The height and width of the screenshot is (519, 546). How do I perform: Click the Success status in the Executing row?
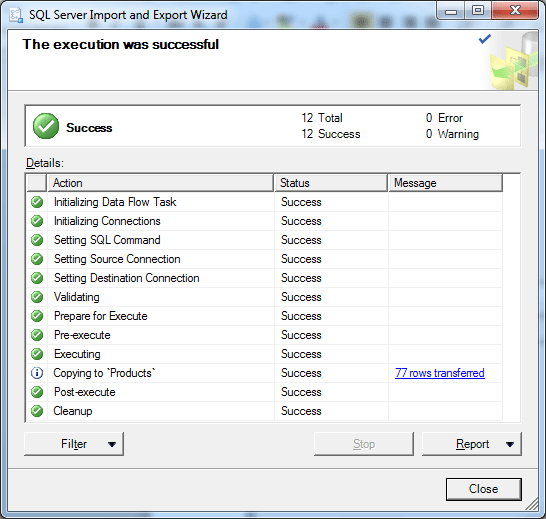coord(301,354)
